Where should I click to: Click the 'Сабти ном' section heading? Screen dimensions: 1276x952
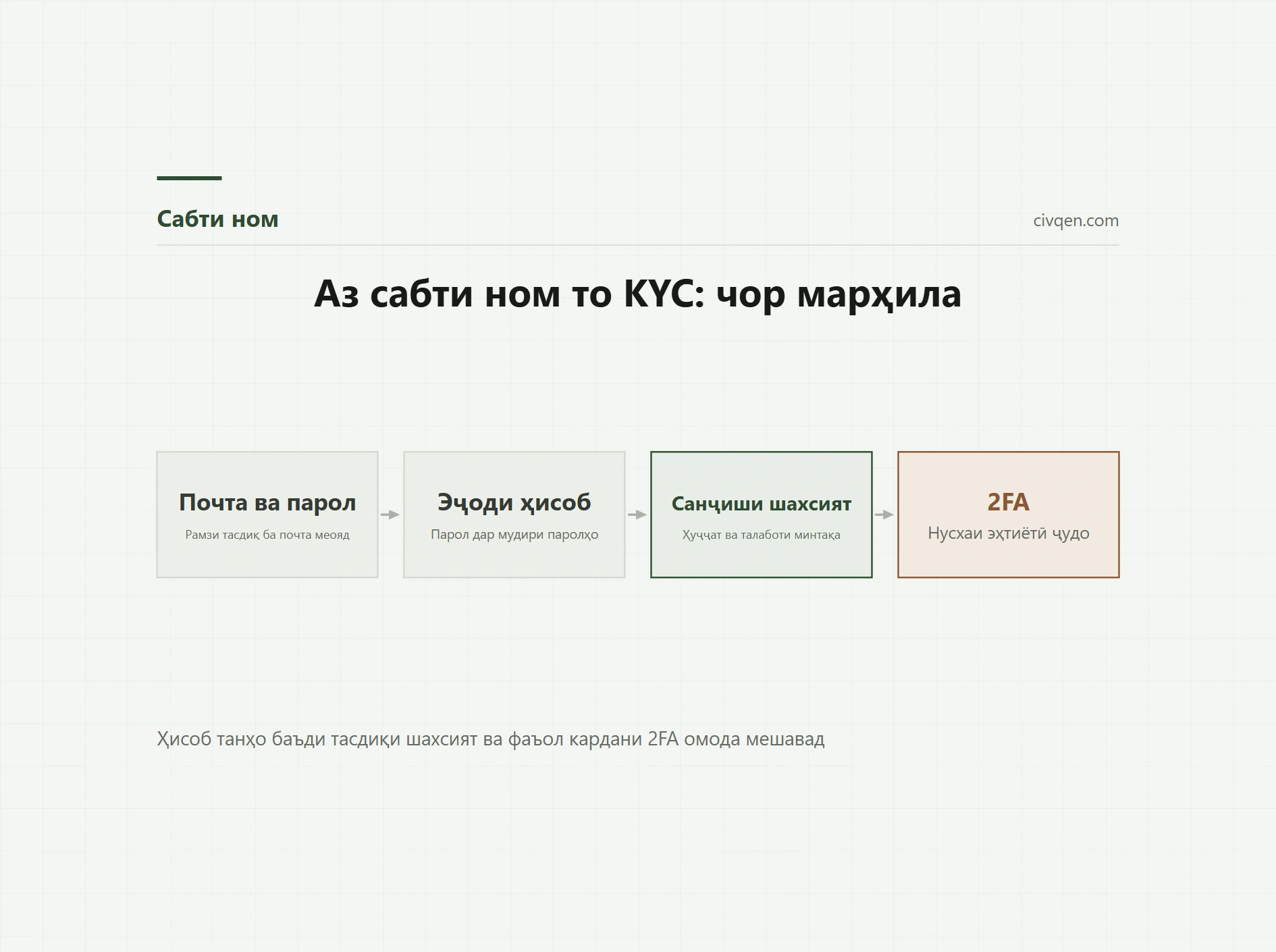[x=217, y=219]
